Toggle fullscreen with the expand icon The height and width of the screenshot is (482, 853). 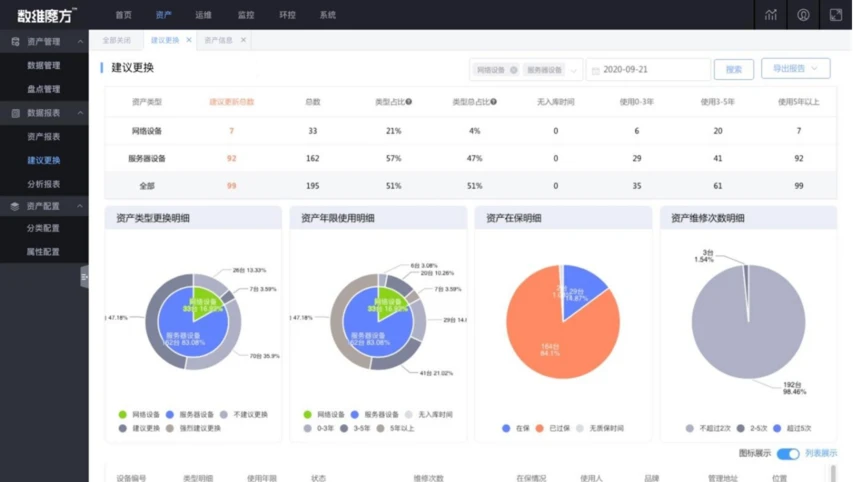(836, 15)
